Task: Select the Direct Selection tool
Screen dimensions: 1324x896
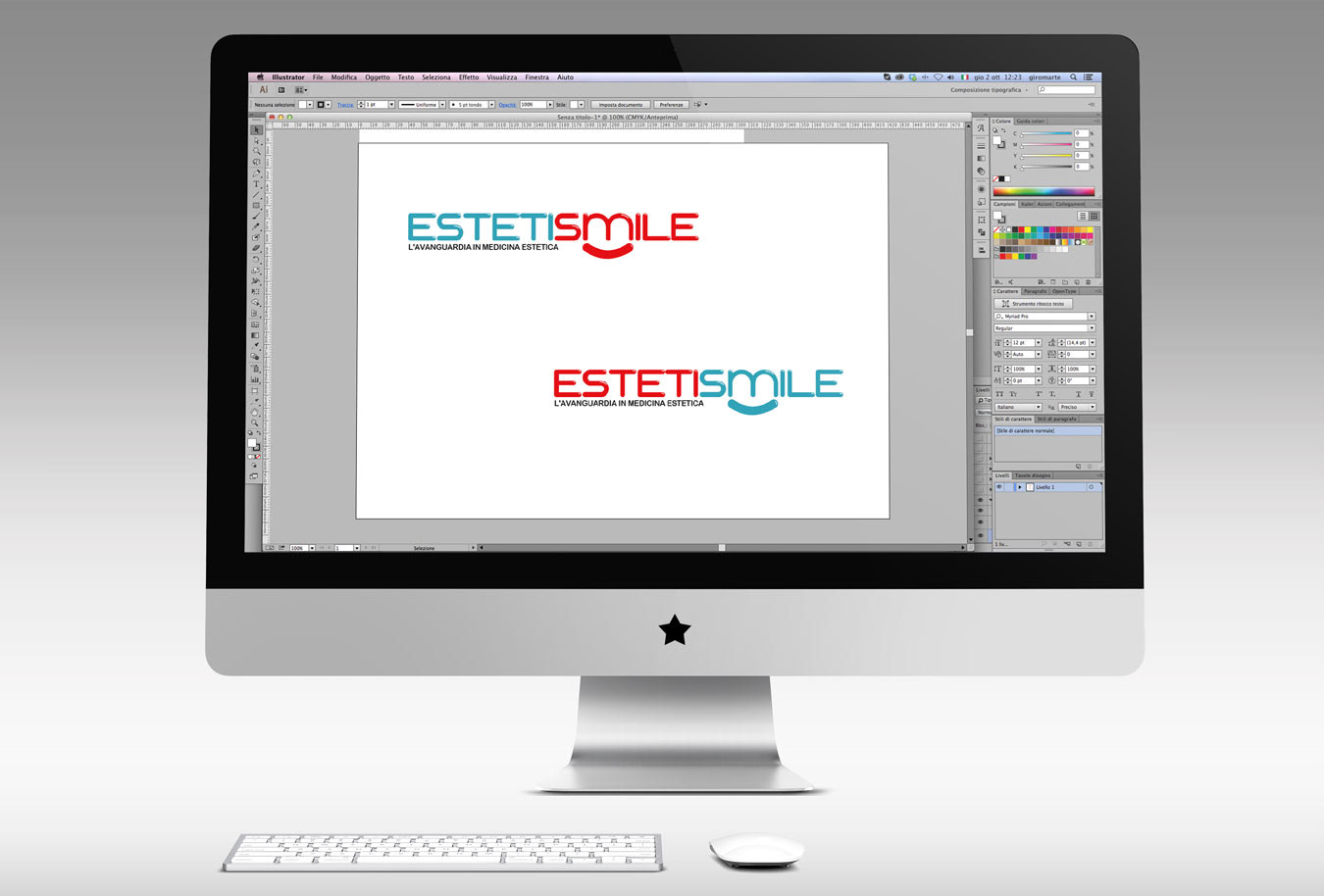Action: click(256, 141)
